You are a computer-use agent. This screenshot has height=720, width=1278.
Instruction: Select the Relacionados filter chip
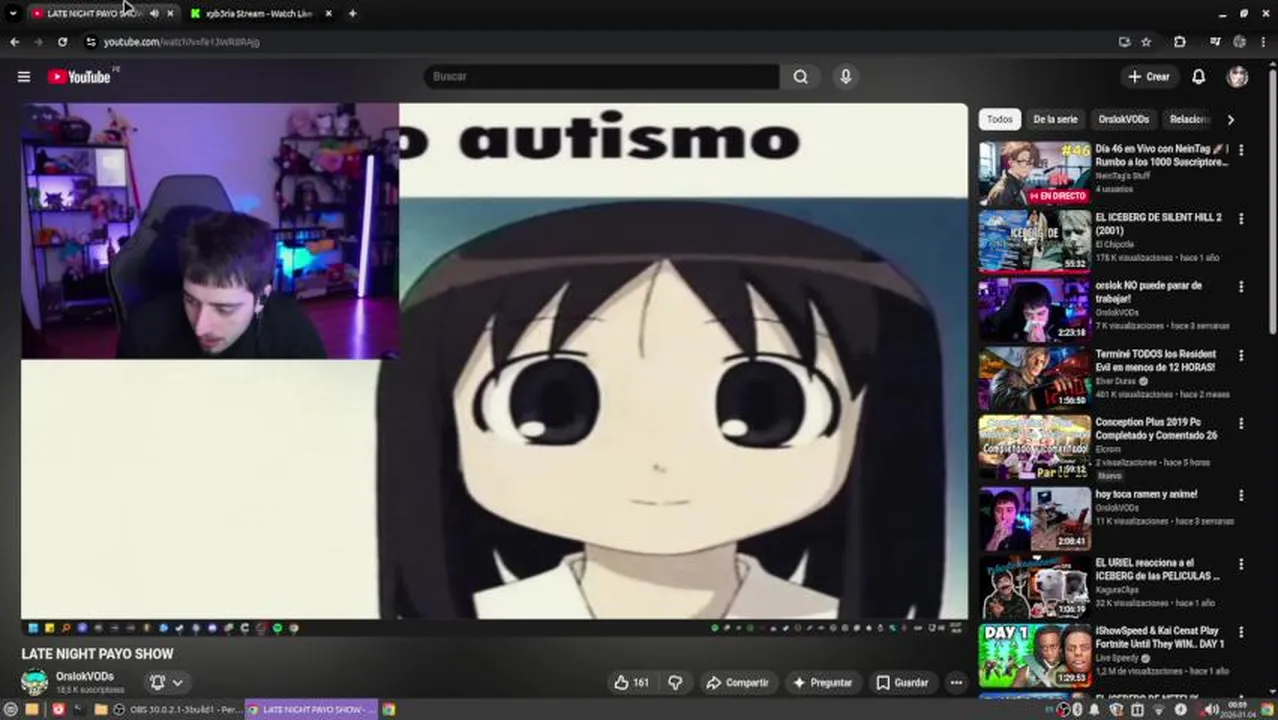click(x=1189, y=119)
